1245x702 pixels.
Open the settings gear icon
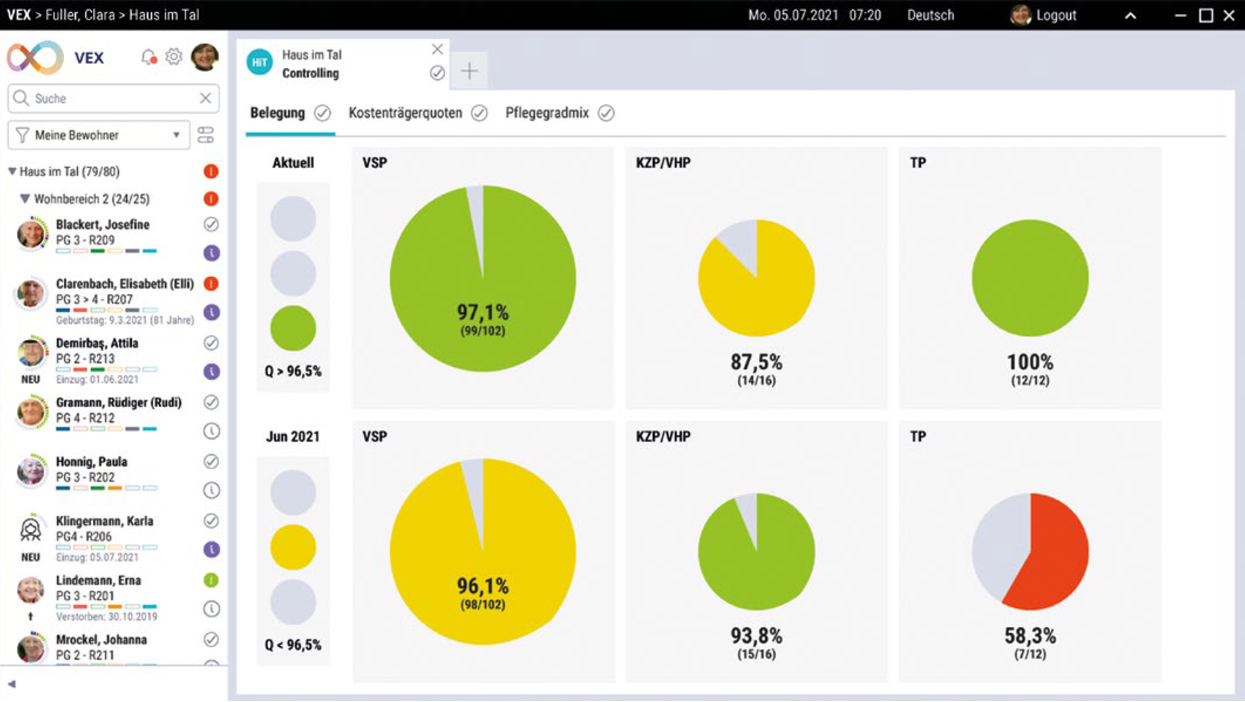pyautogui.click(x=174, y=57)
